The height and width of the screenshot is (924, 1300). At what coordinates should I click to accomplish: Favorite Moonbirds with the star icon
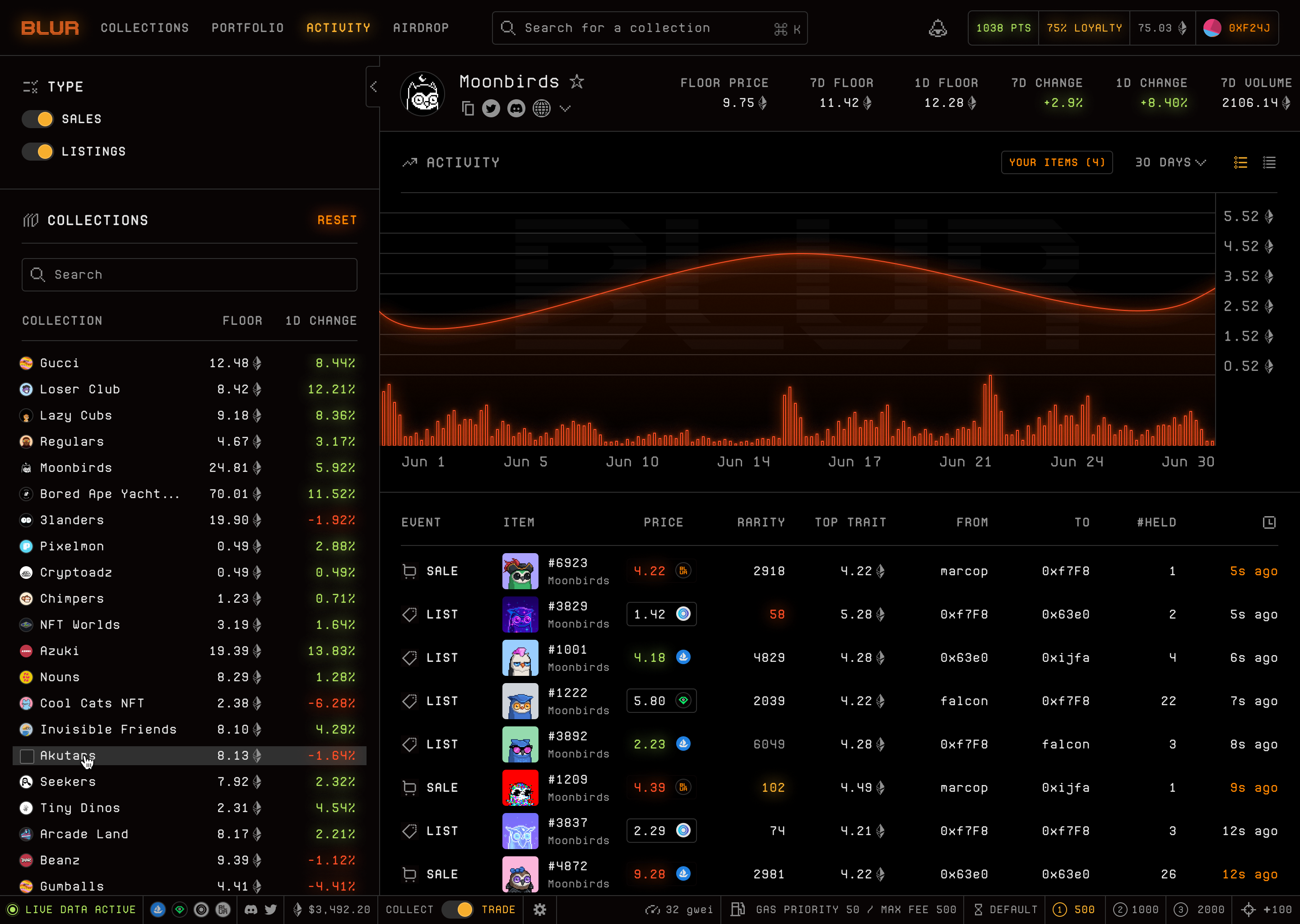pyautogui.click(x=576, y=82)
